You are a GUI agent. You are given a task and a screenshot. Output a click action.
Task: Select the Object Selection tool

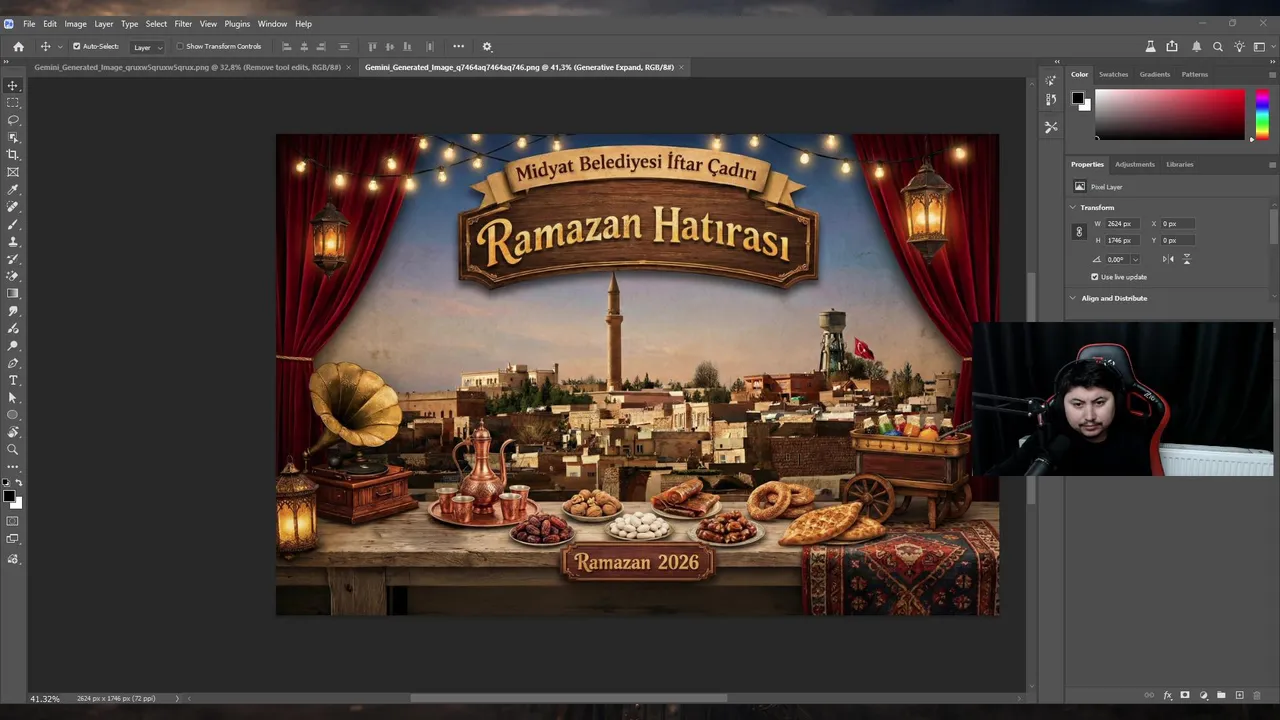tap(13, 137)
